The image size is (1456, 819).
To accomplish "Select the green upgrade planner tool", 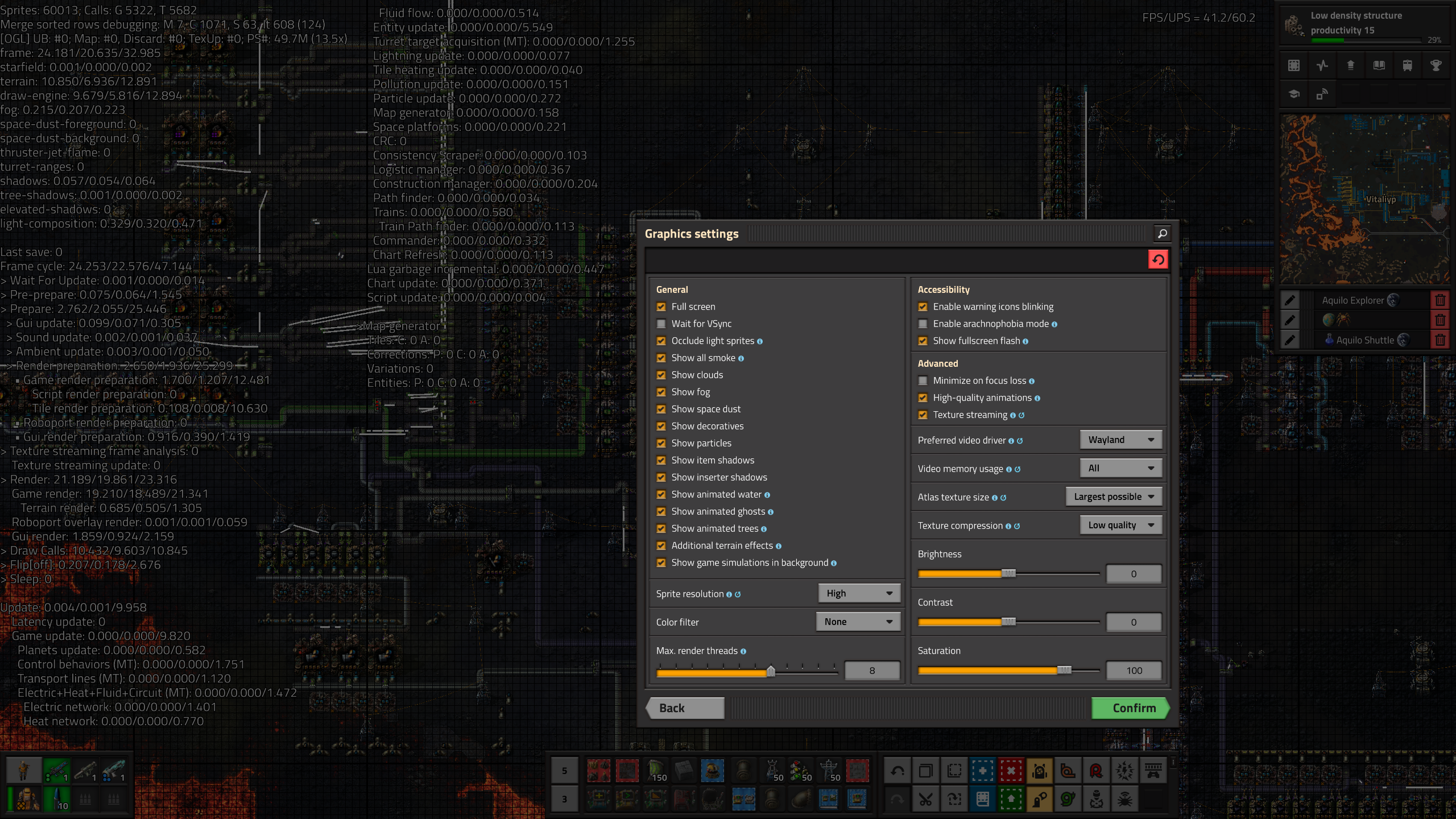I will 1011,799.
